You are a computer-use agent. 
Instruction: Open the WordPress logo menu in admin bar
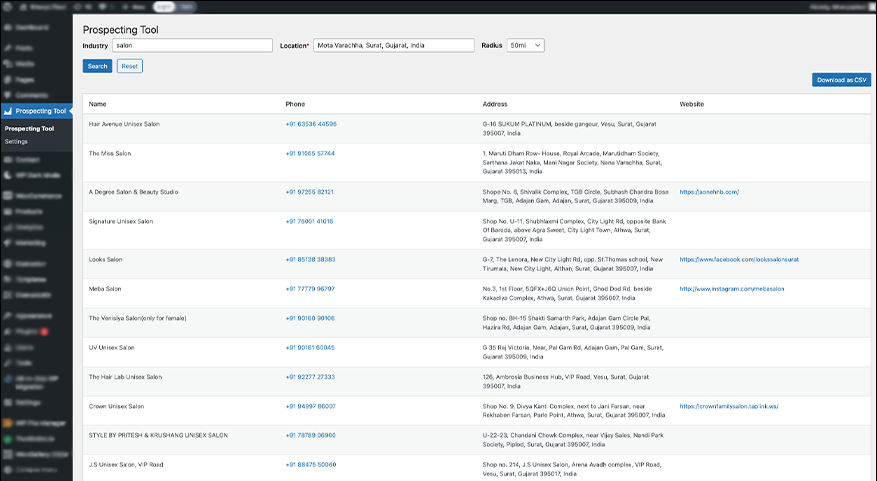pyautogui.click(x=7, y=7)
